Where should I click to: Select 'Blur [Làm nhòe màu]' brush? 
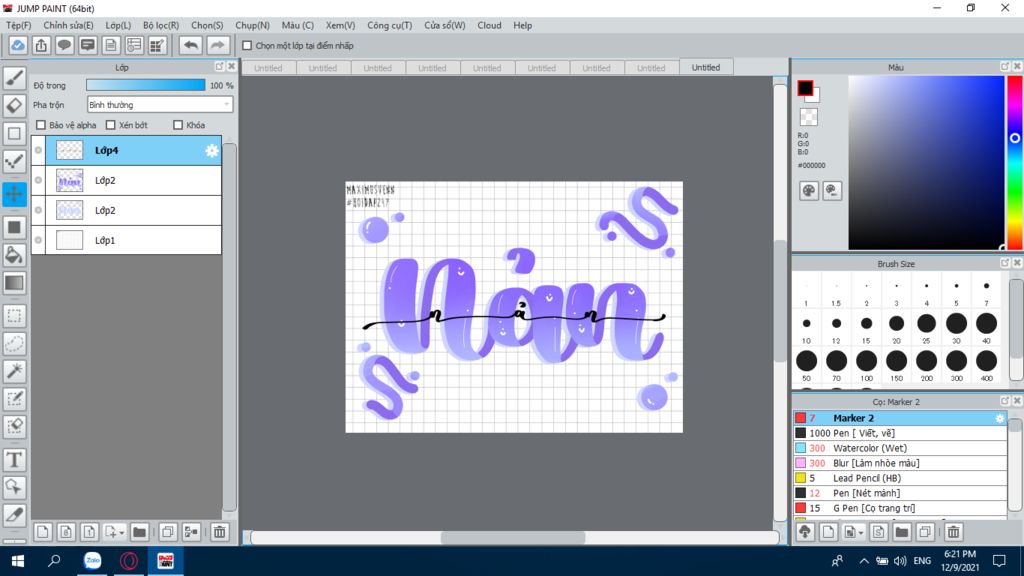pyautogui.click(x=900, y=463)
